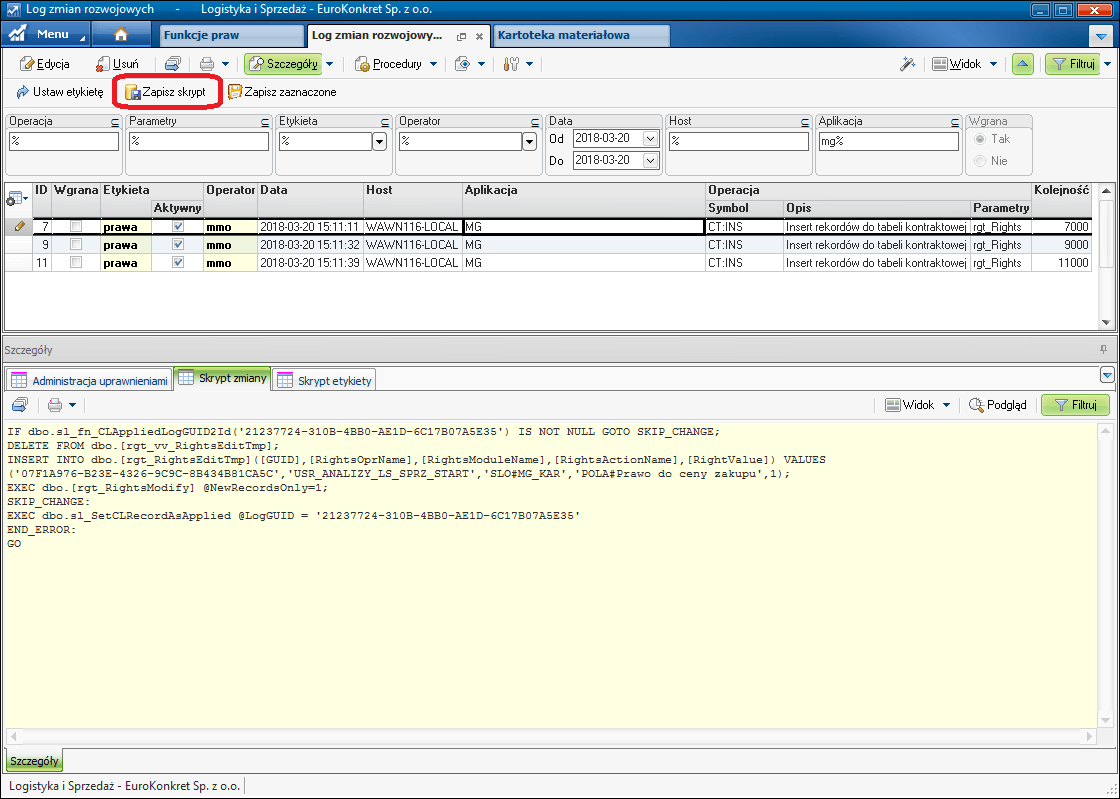Toggle Wgrana checkbox for row ID 9
The image size is (1120, 799).
(x=76, y=244)
